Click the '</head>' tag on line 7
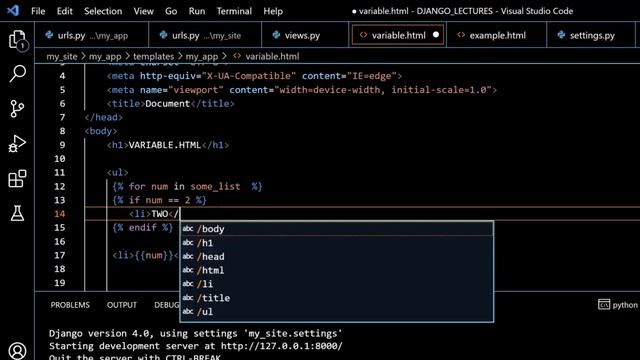Viewport: 640px width, 360px height. click(104, 118)
